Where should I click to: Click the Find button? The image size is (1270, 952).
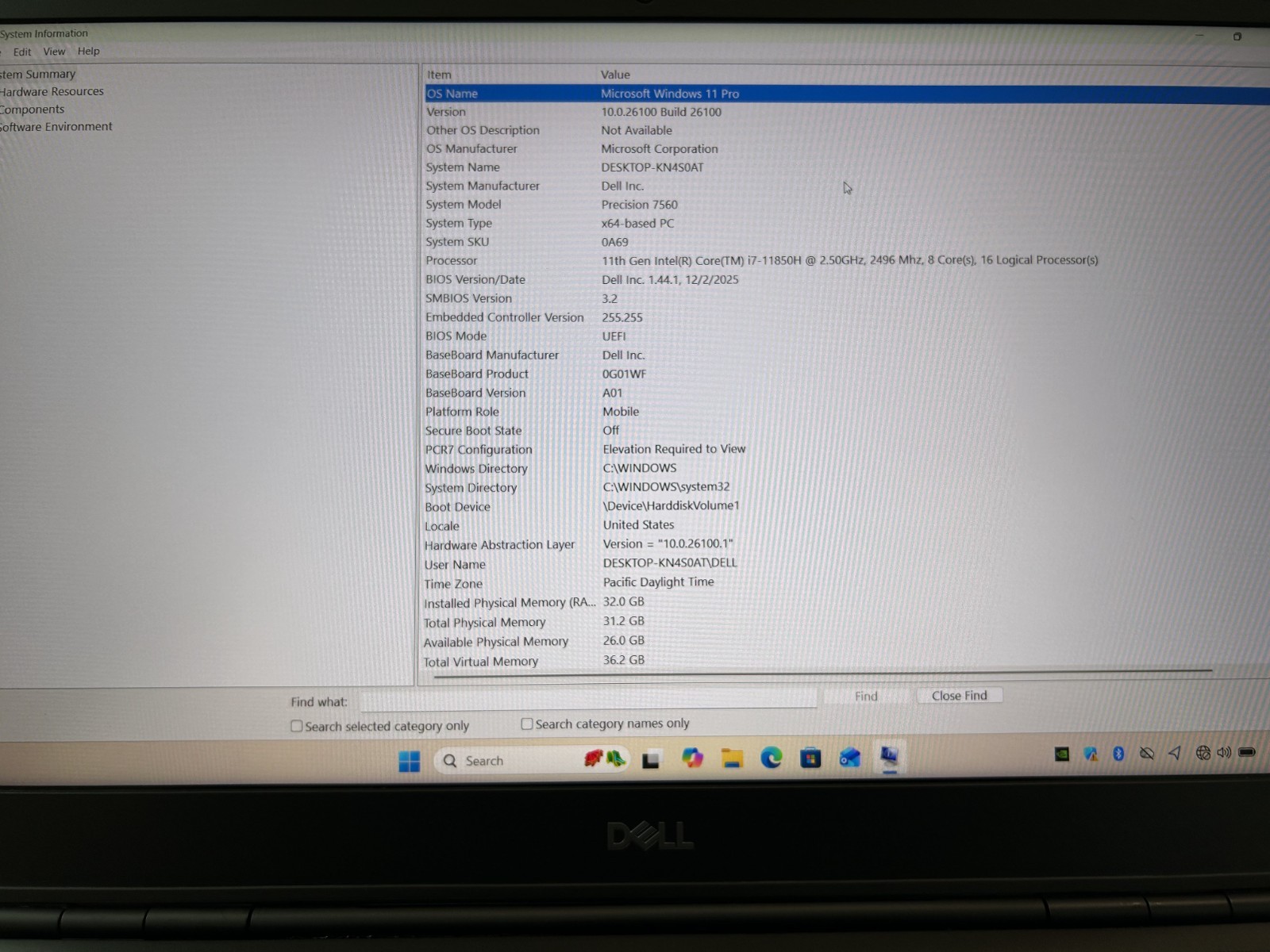click(866, 697)
